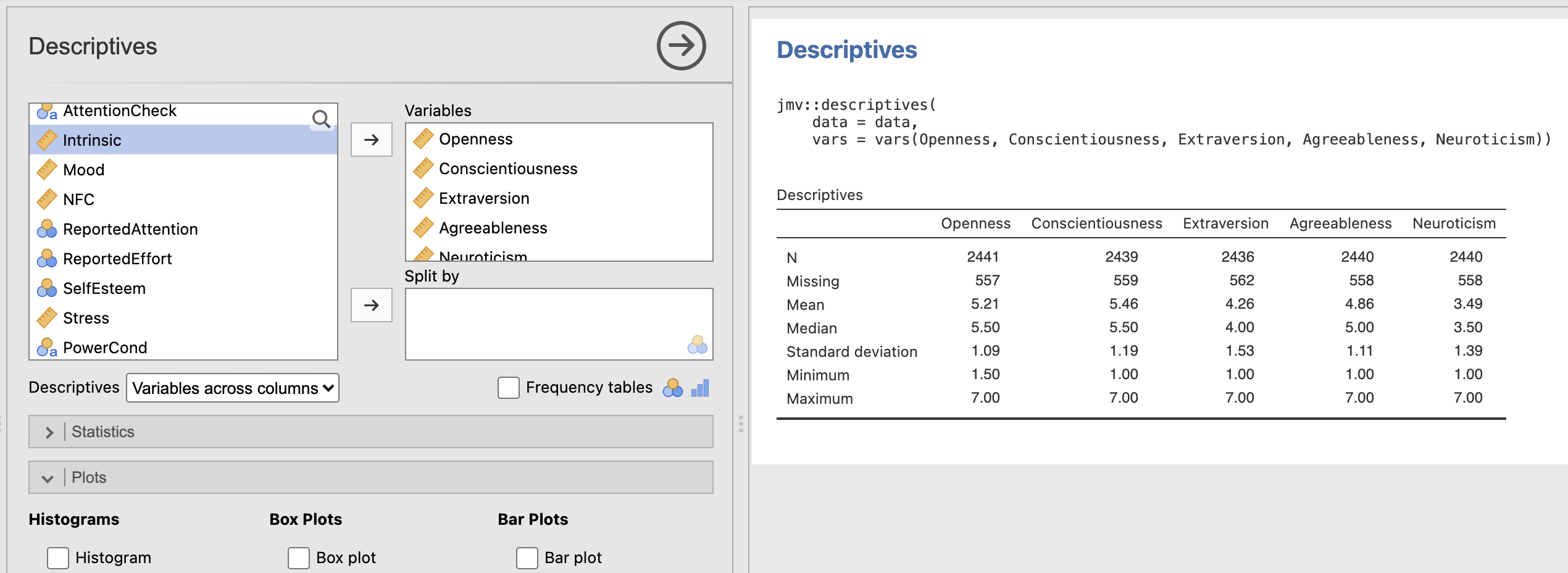Viewport: 1568px width, 573px height.
Task: Click the Extraversion column header in results
Action: (x=1225, y=224)
